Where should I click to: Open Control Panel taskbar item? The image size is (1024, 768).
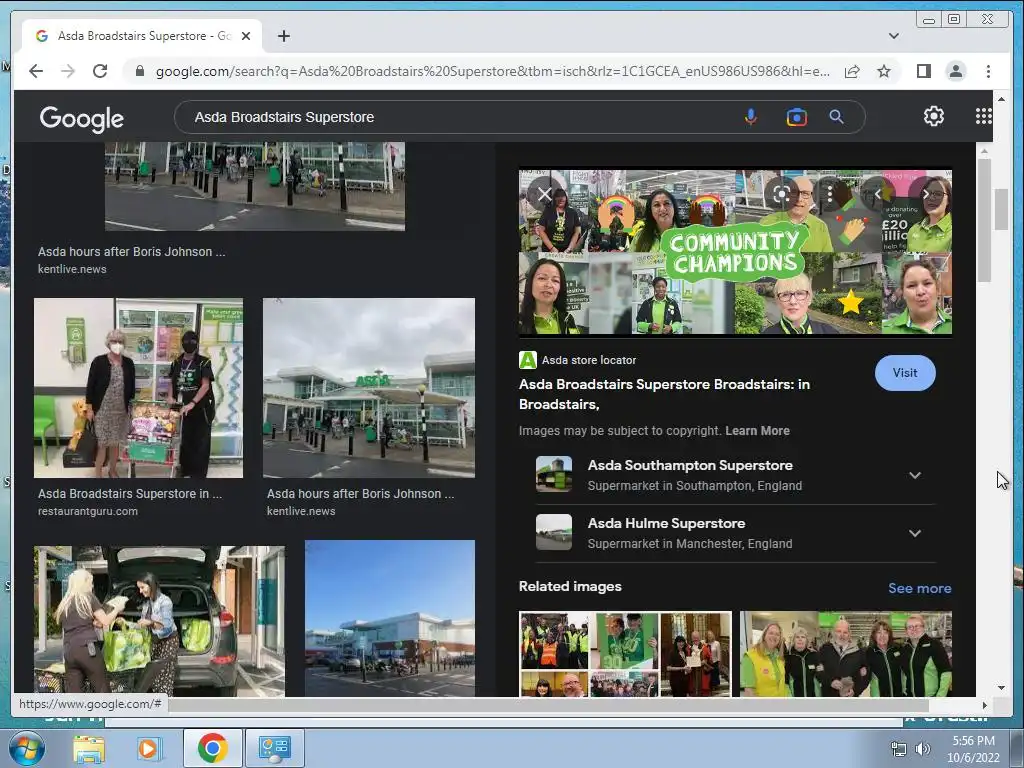point(274,748)
